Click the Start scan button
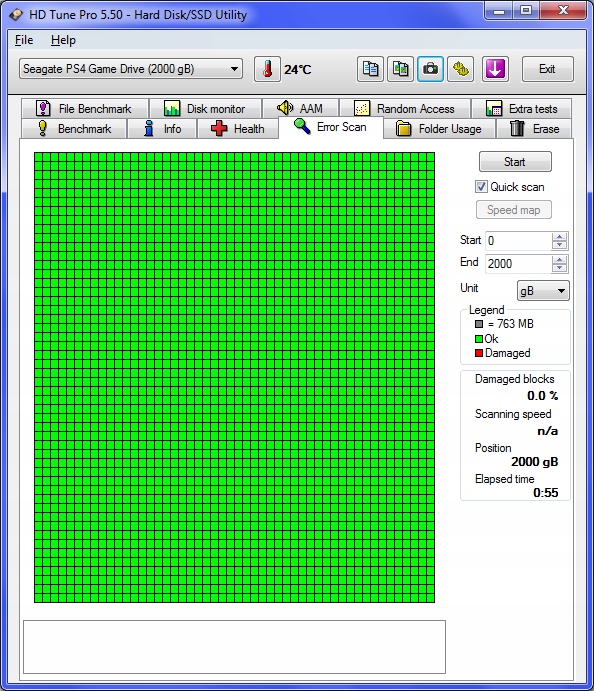 coord(515,162)
